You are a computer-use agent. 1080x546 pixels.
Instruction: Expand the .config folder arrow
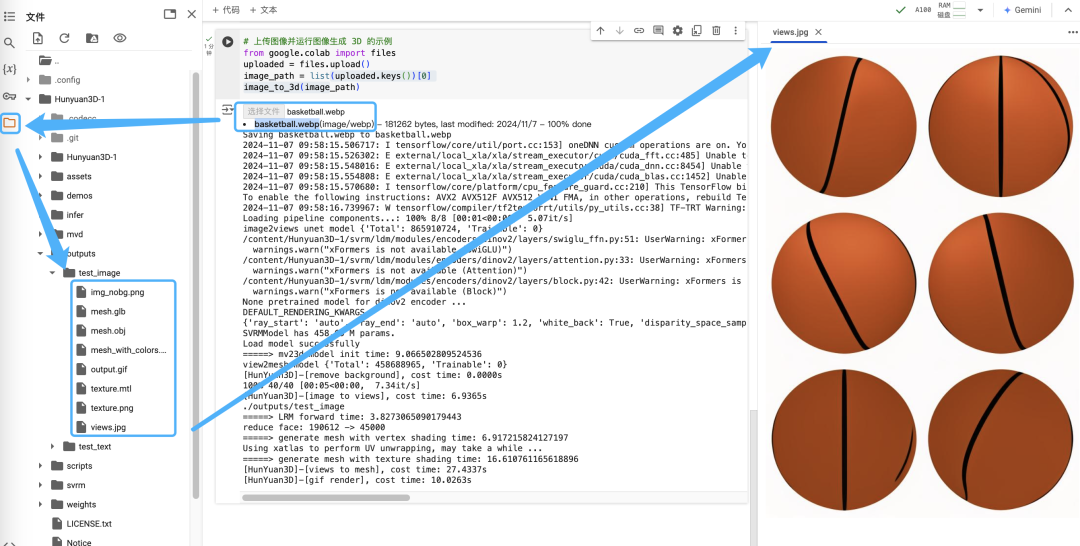[x=28, y=80]
